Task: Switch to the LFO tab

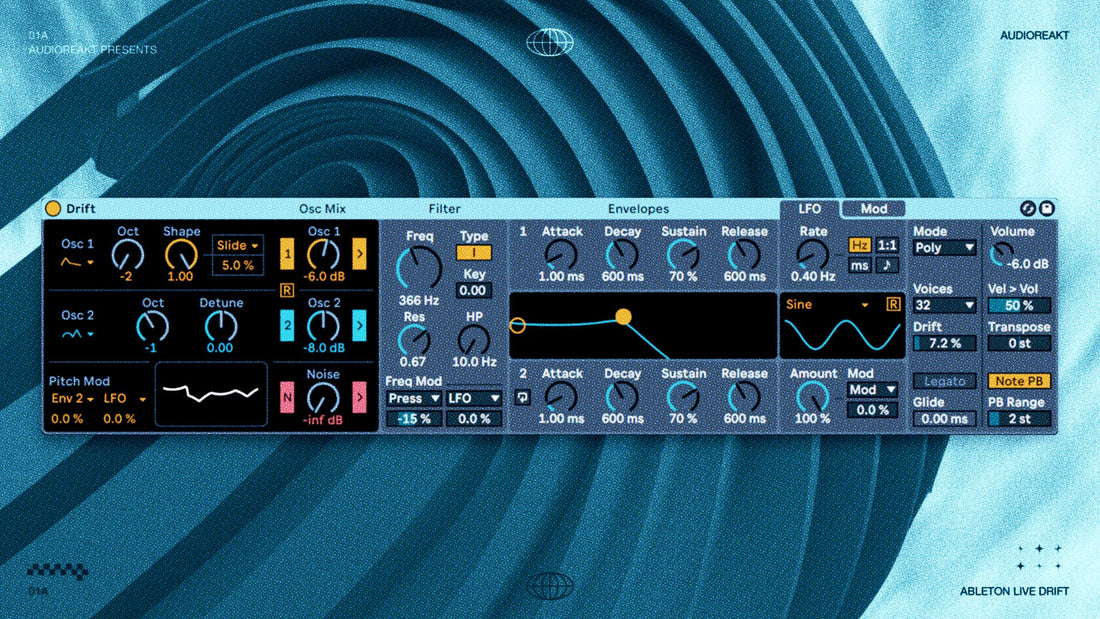Action: tap(810, 208)
